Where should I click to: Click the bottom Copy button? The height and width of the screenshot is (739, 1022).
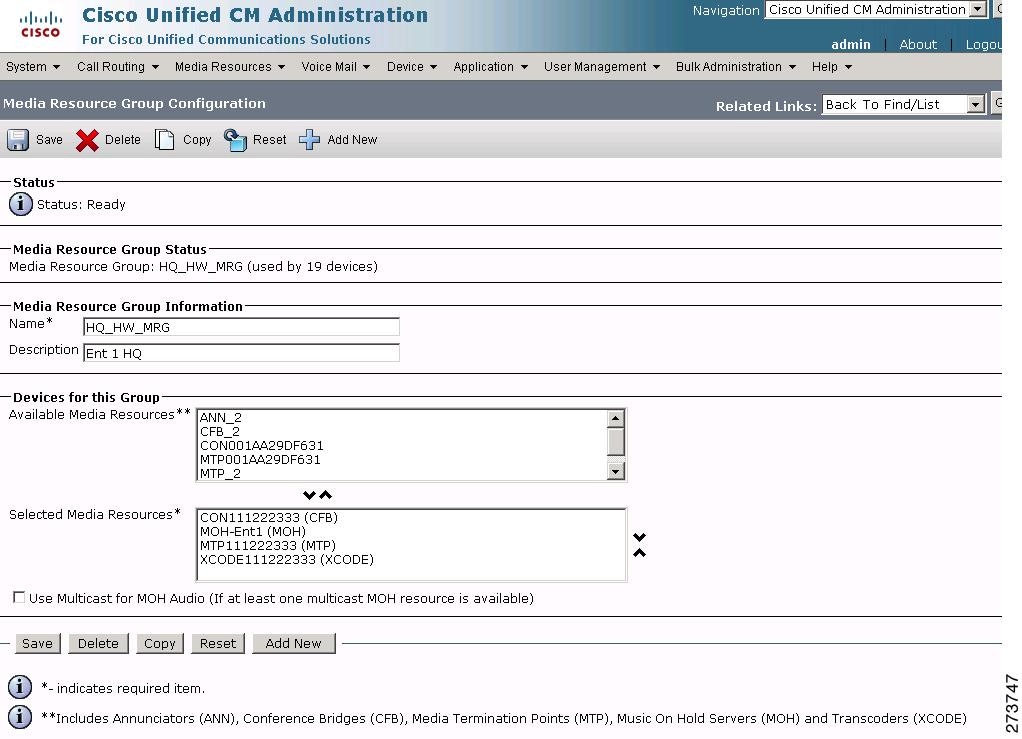coord(160,643)
